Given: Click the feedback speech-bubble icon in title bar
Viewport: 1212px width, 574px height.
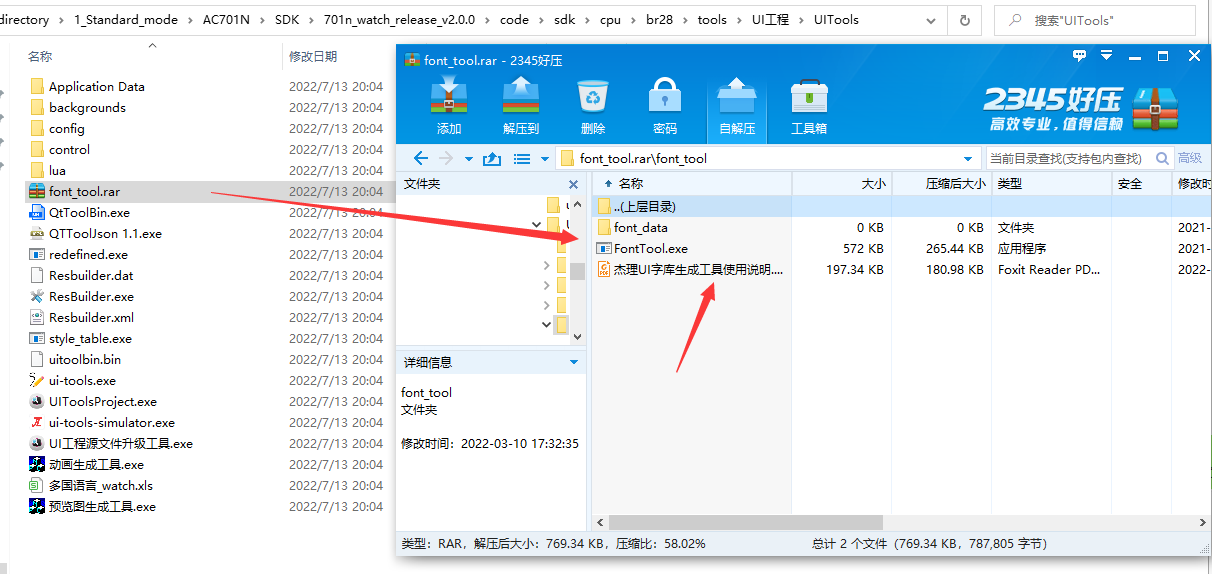Looking at the screenshot, I should click(x=1078, y=56).
